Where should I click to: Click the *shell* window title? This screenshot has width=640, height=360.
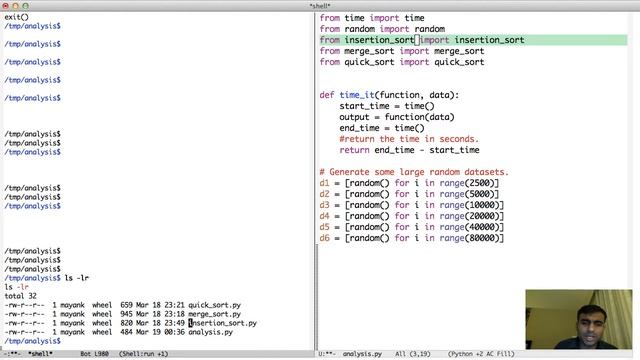pyautogui.click(x=320, y=6)
